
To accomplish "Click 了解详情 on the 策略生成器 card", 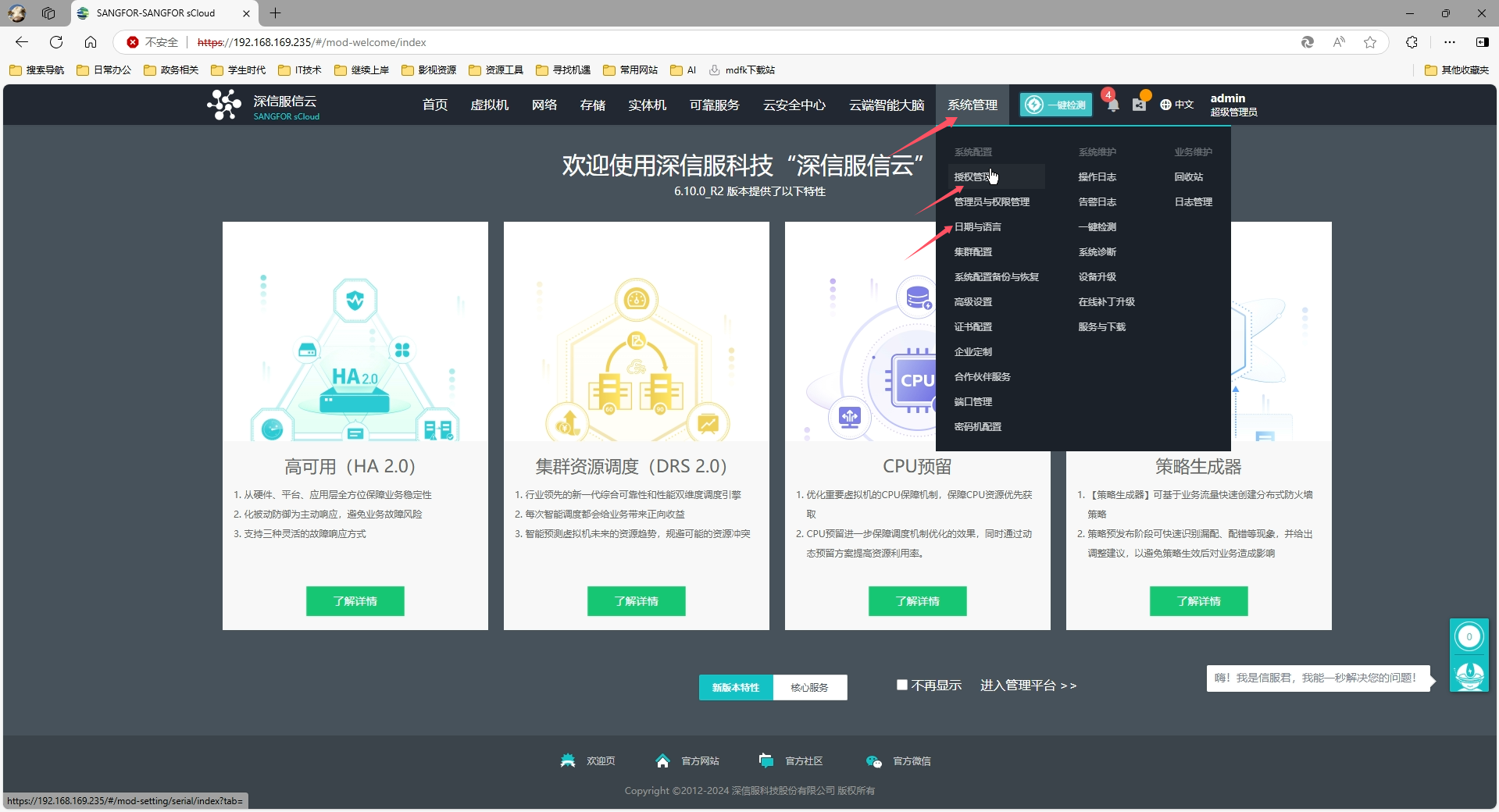I will pyautogui.click(x=1199, y=601).
